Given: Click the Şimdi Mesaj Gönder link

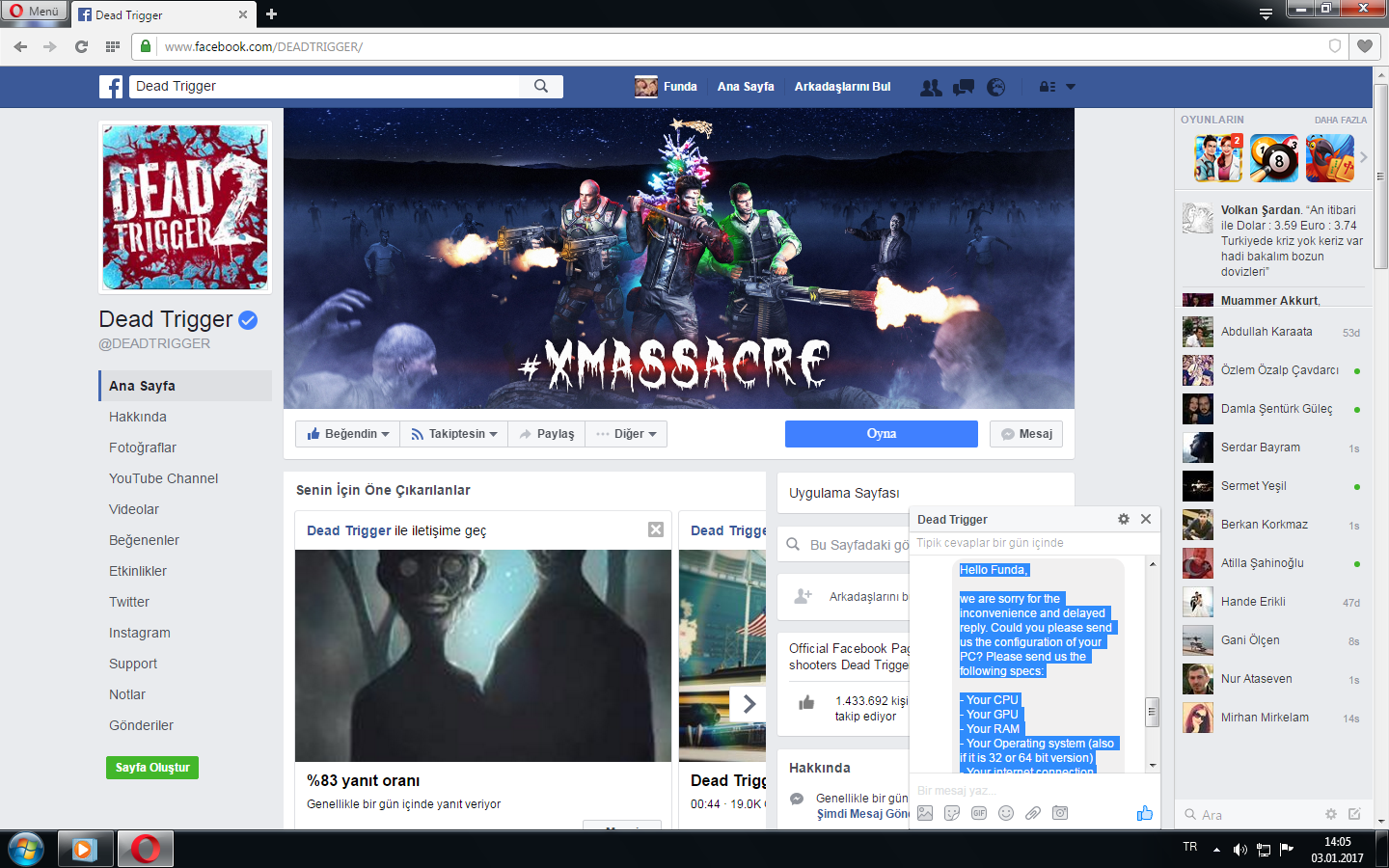Looking at the screenshot, I should click(863, 814).
